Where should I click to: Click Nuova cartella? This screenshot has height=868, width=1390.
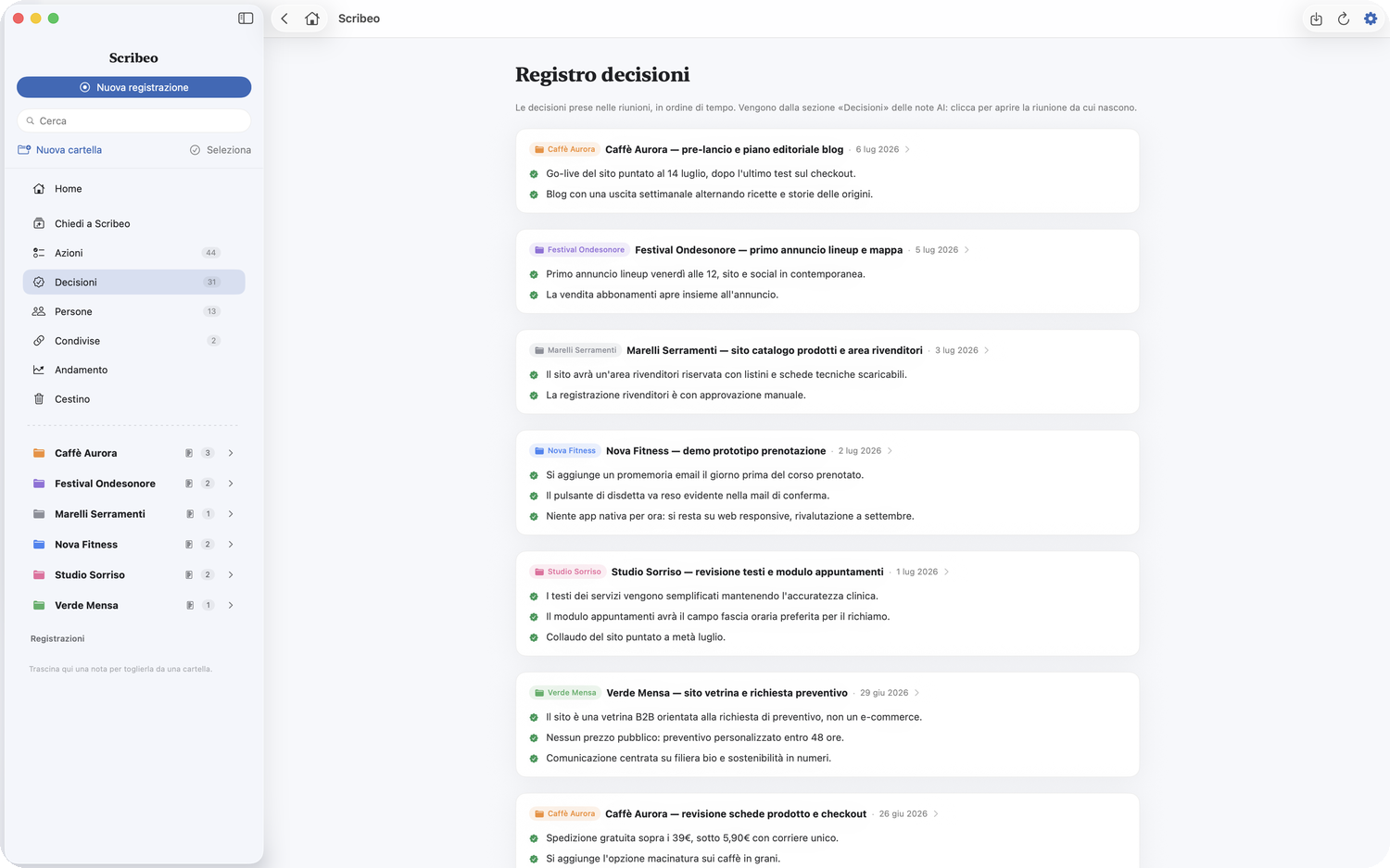tap(60, 150)
